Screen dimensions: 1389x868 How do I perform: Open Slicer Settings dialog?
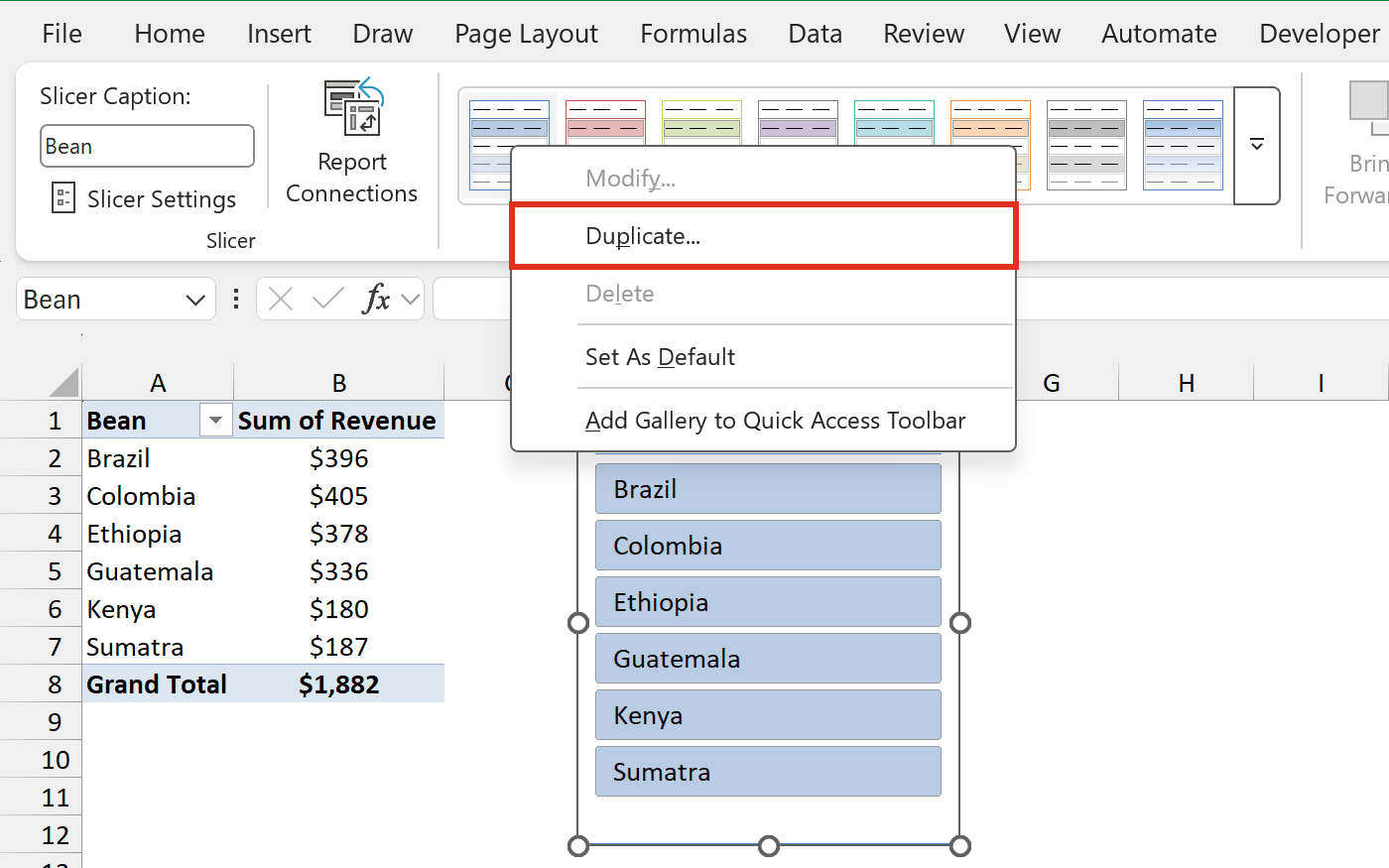click(x=144, y=199)
